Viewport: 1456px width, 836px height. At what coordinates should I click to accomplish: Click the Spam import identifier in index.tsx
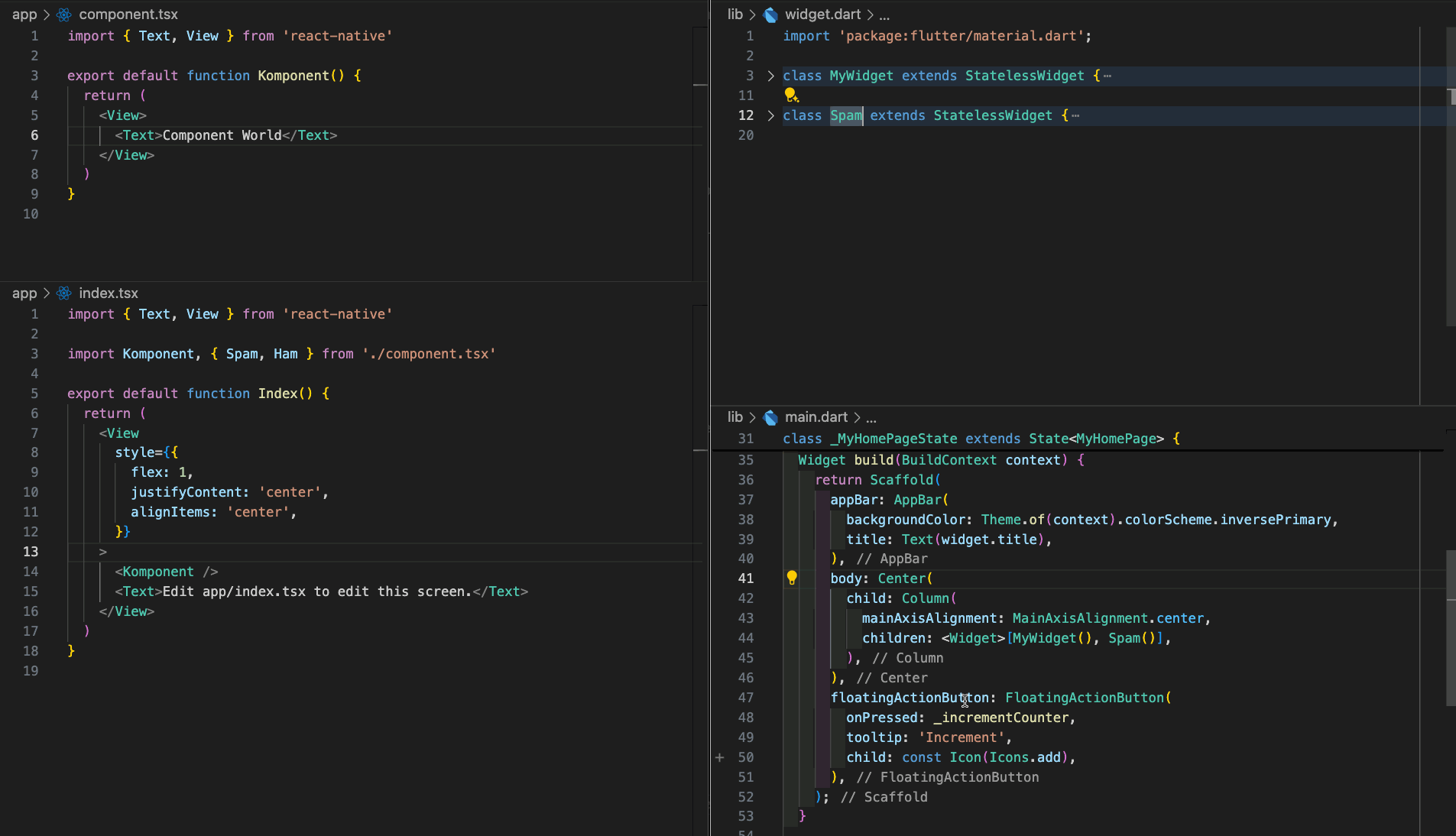pyautogui.click(x=242, y=354)
